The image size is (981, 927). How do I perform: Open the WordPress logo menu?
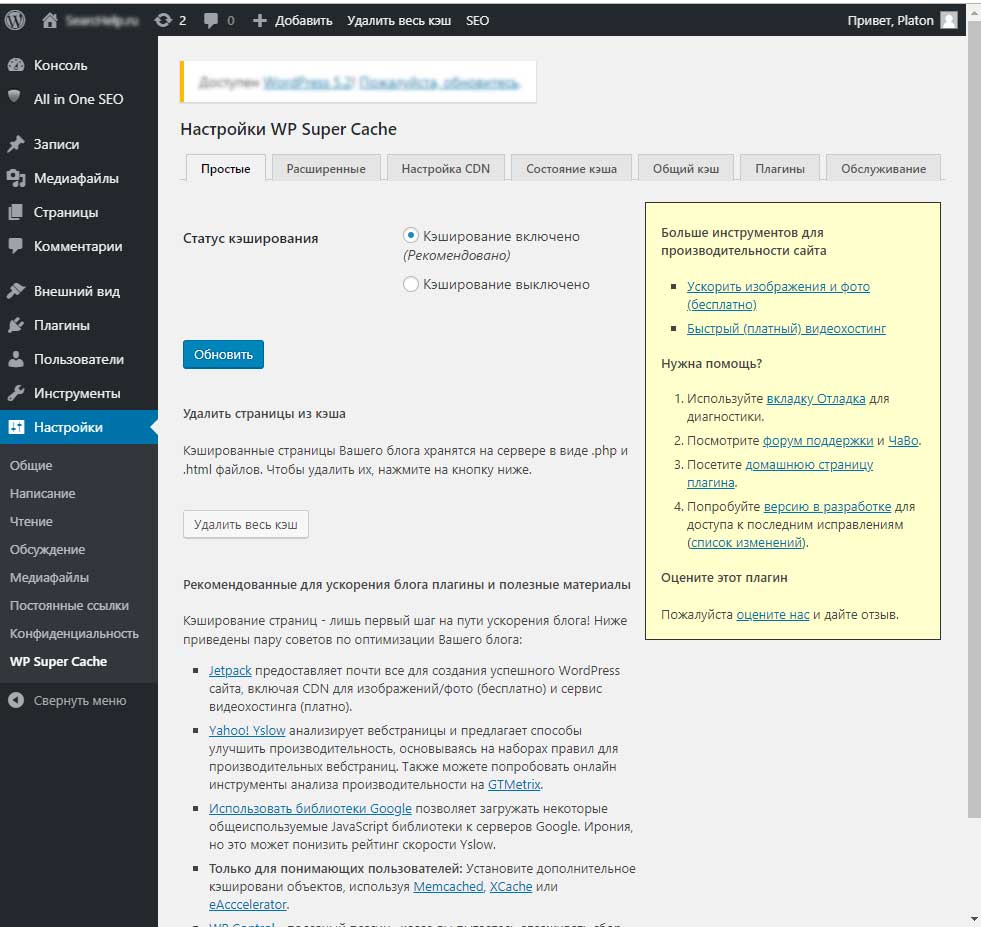15,21
